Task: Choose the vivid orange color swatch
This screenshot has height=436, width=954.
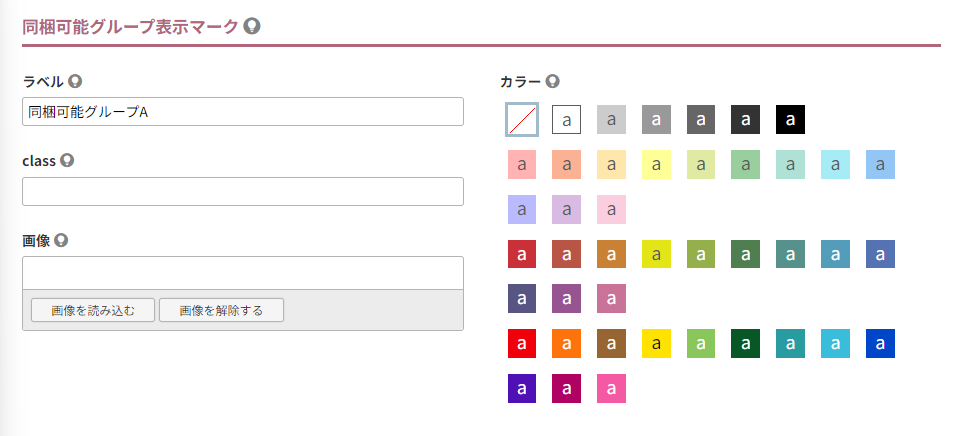Action: (x=566, y=344)
